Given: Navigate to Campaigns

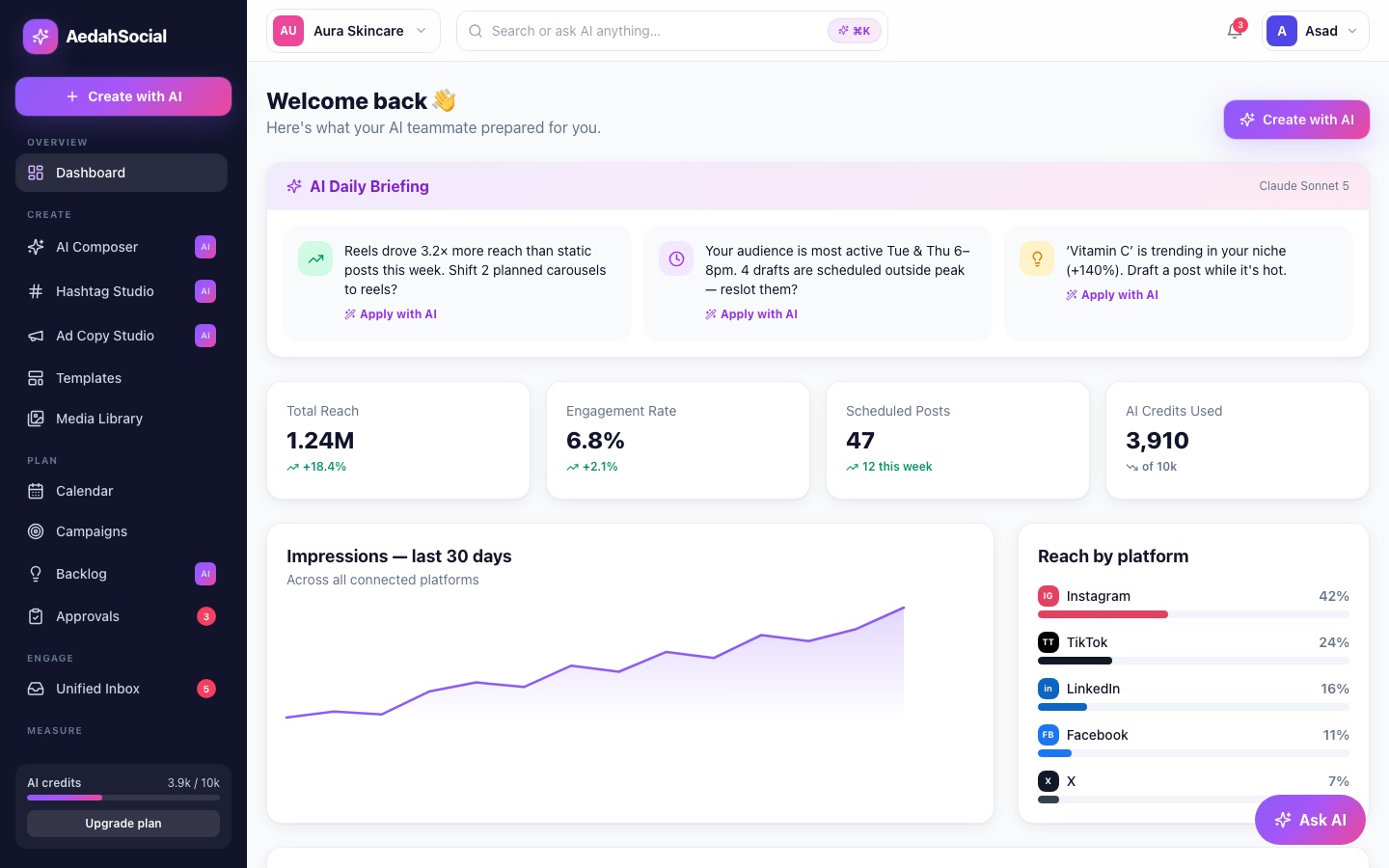Looking at the screenshot, I should 122,531.
